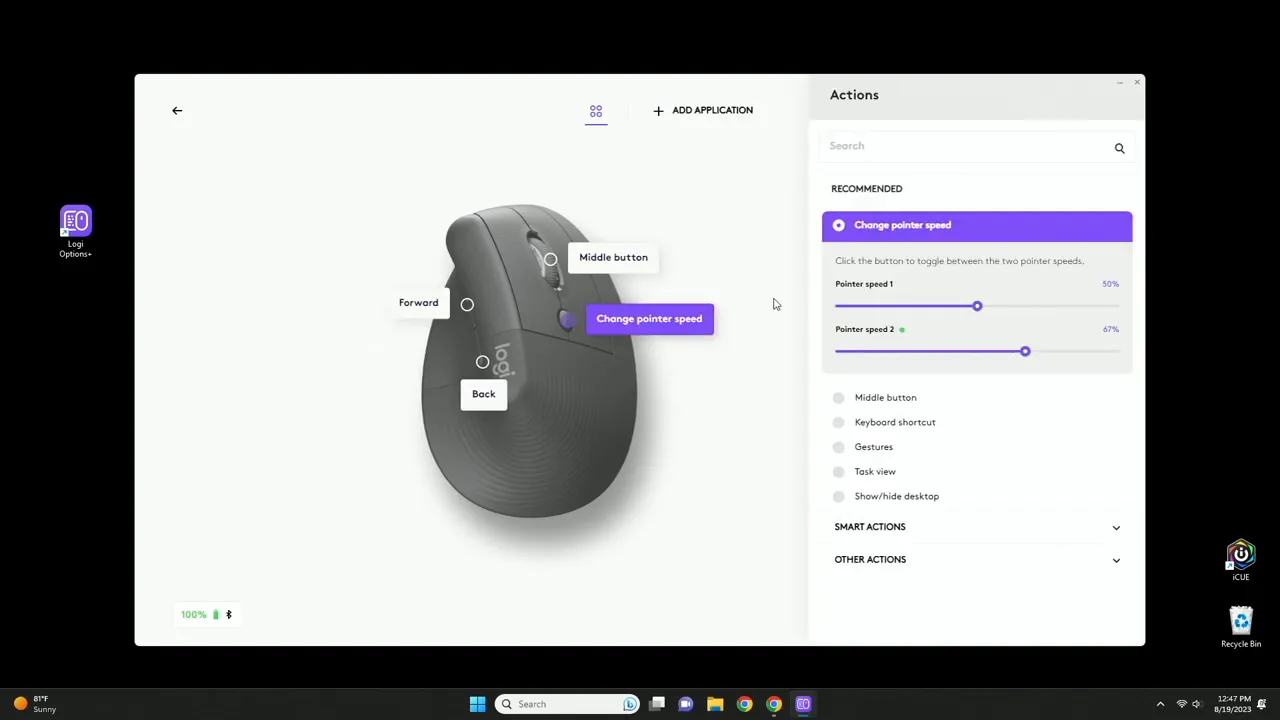The height and width of the screenshot is (720, 1280).
Task: Click the Back button label on the mouse
Action: tap(483, 393)
